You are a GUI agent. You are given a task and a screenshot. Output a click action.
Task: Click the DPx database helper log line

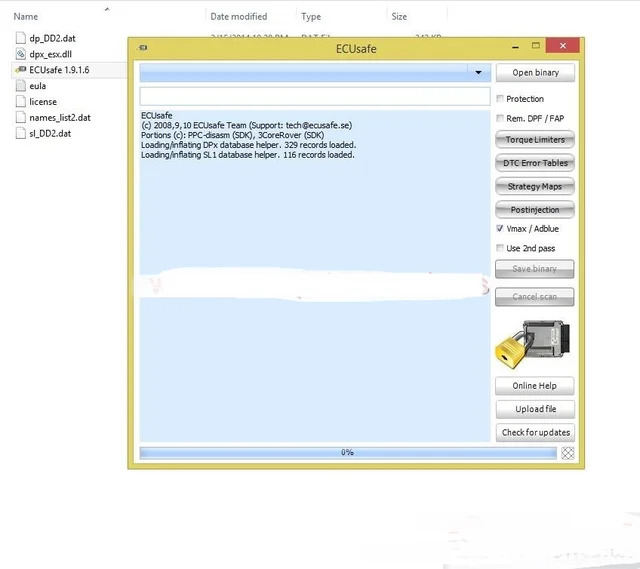(249, 145)
